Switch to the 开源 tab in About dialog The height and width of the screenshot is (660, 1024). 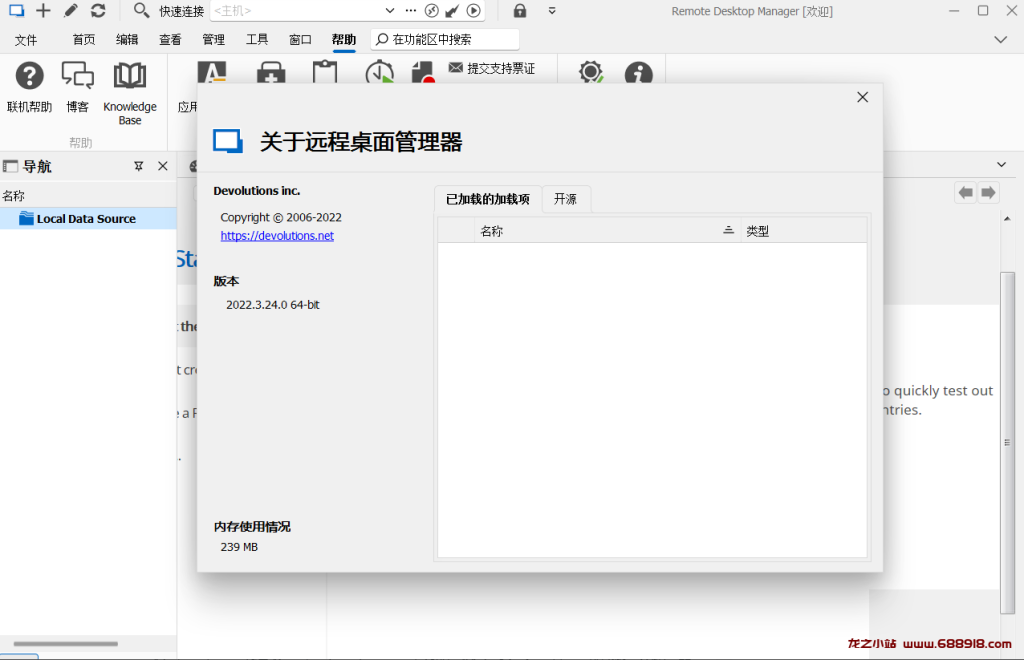566,199
